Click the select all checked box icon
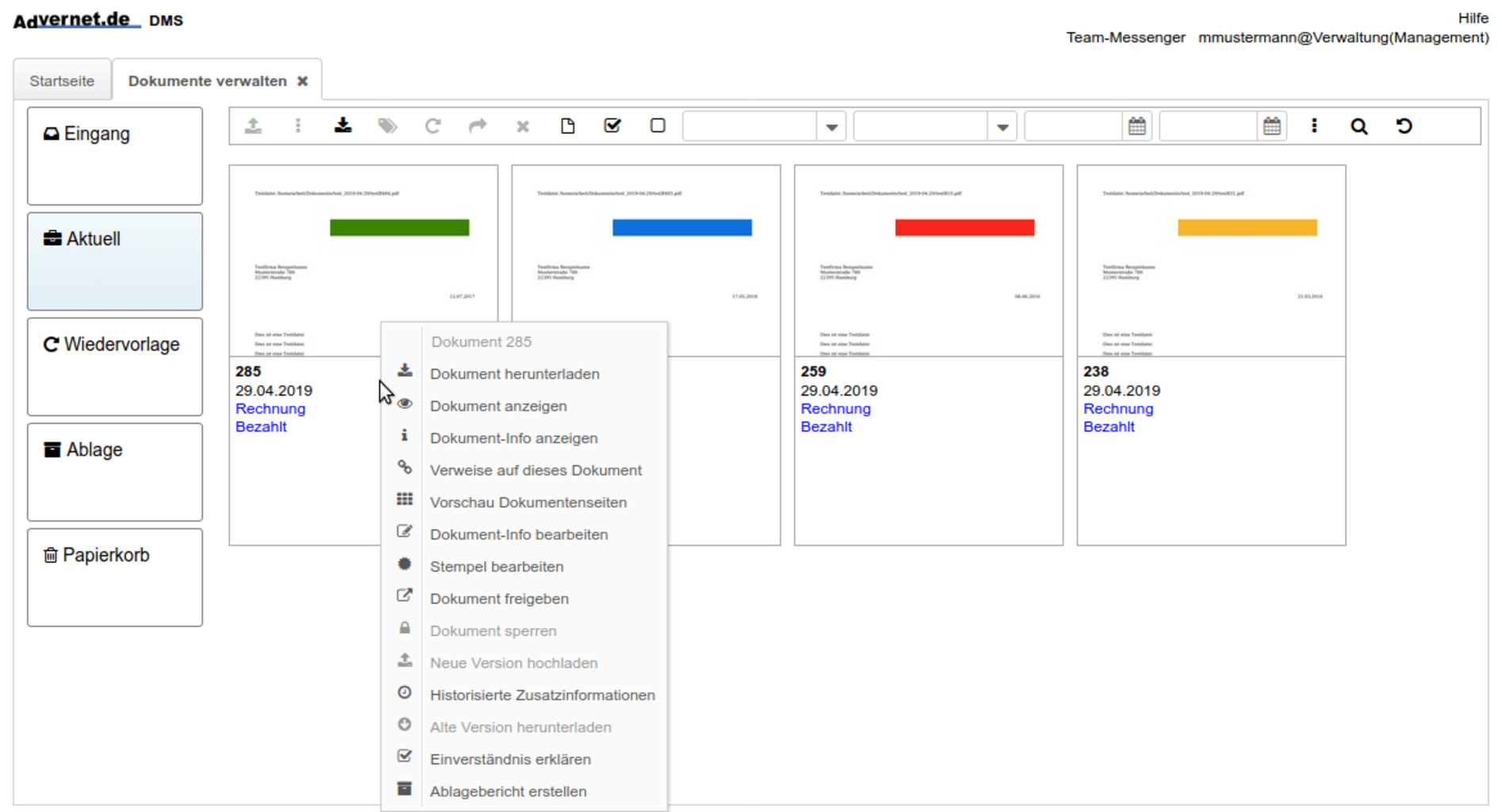1502x812 pixels. pyautogui.click(x=612, y=126)
